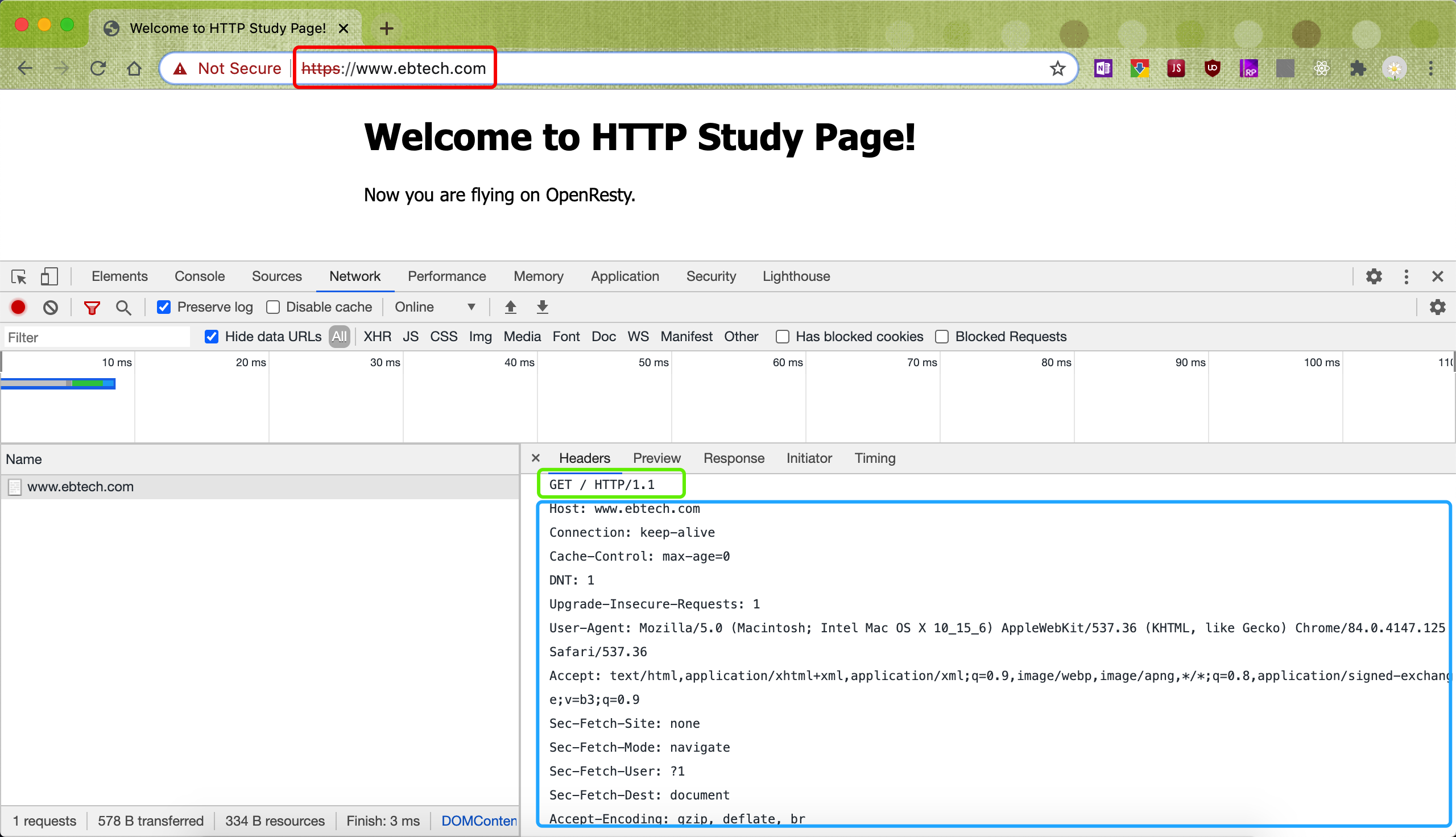This screenshot has height=837, width=1456.
Task: Select the www.ebtech.com request row
Action: (x=260, y=487)
